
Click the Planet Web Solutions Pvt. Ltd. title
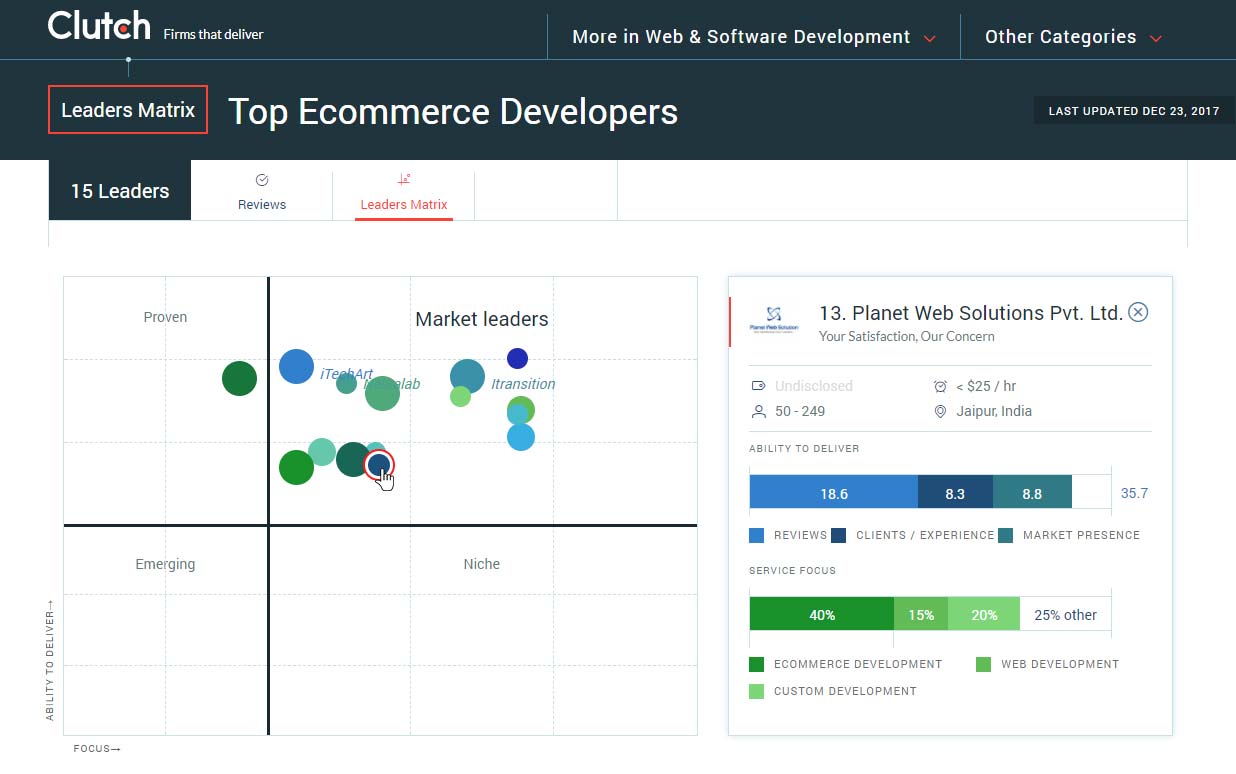click(970, 313)
